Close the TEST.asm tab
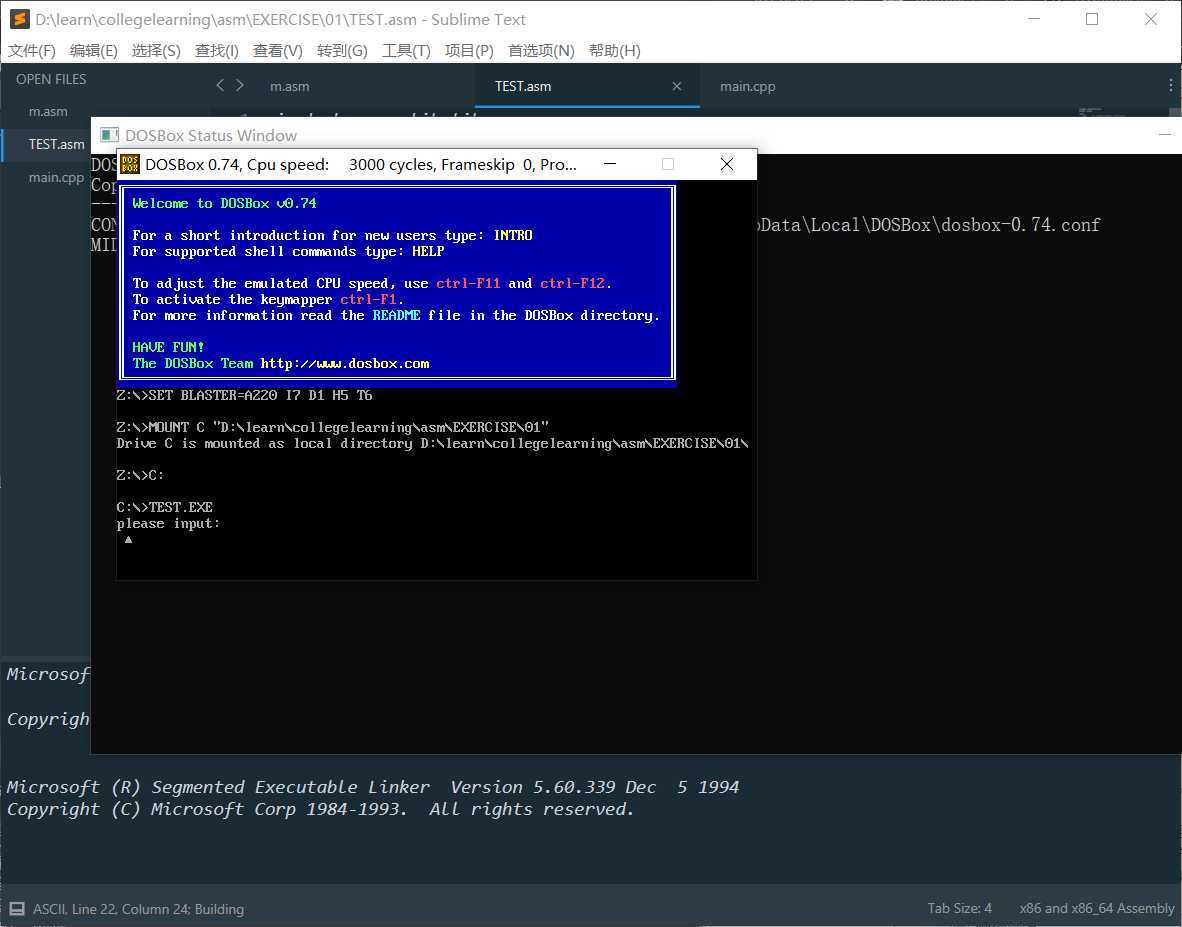The width and height of the screenshot is (1182, 927). 677,86
